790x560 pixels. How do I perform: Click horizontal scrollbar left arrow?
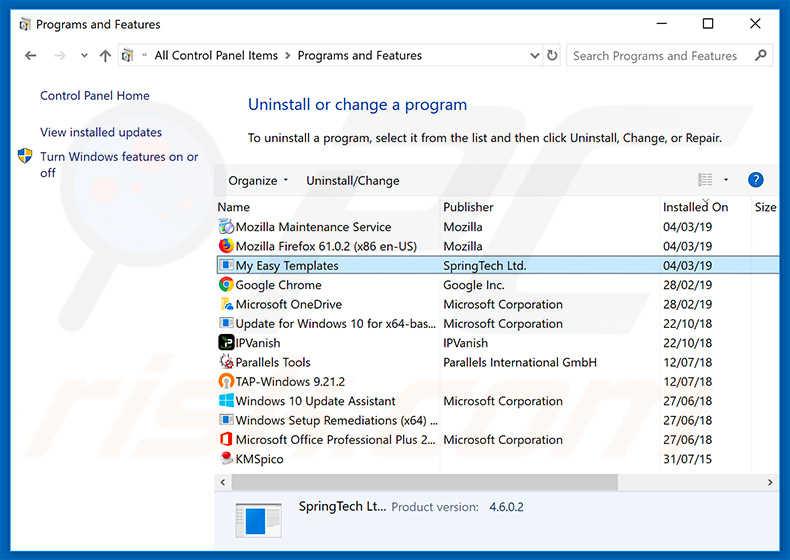(223, 482)
